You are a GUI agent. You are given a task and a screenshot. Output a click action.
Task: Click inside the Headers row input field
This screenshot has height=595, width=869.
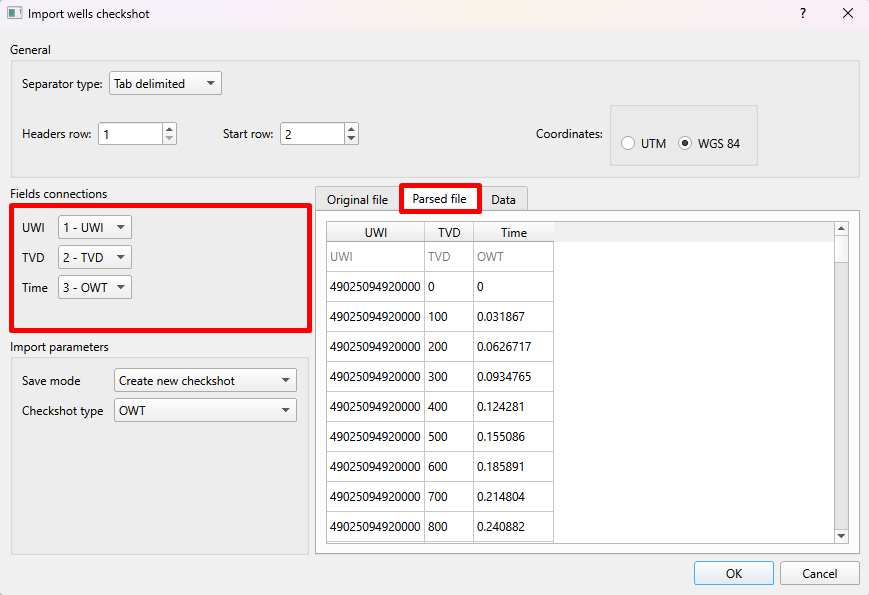coord(130,131)
